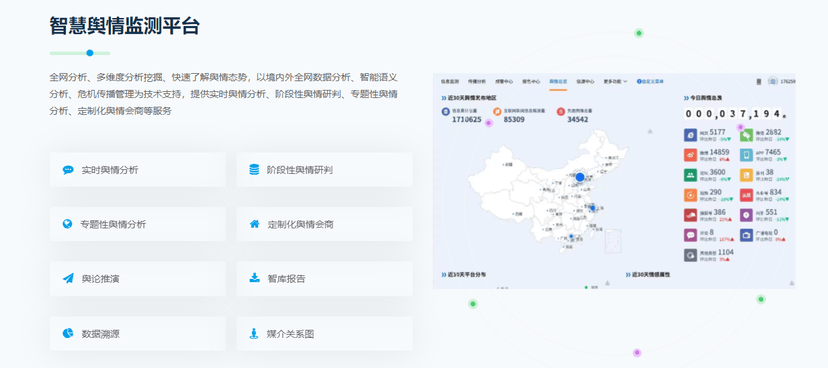The height and width of the screenshot is (368, 828).
Task: Click the blue icon beside total 1710625
Action: [445, 111]
